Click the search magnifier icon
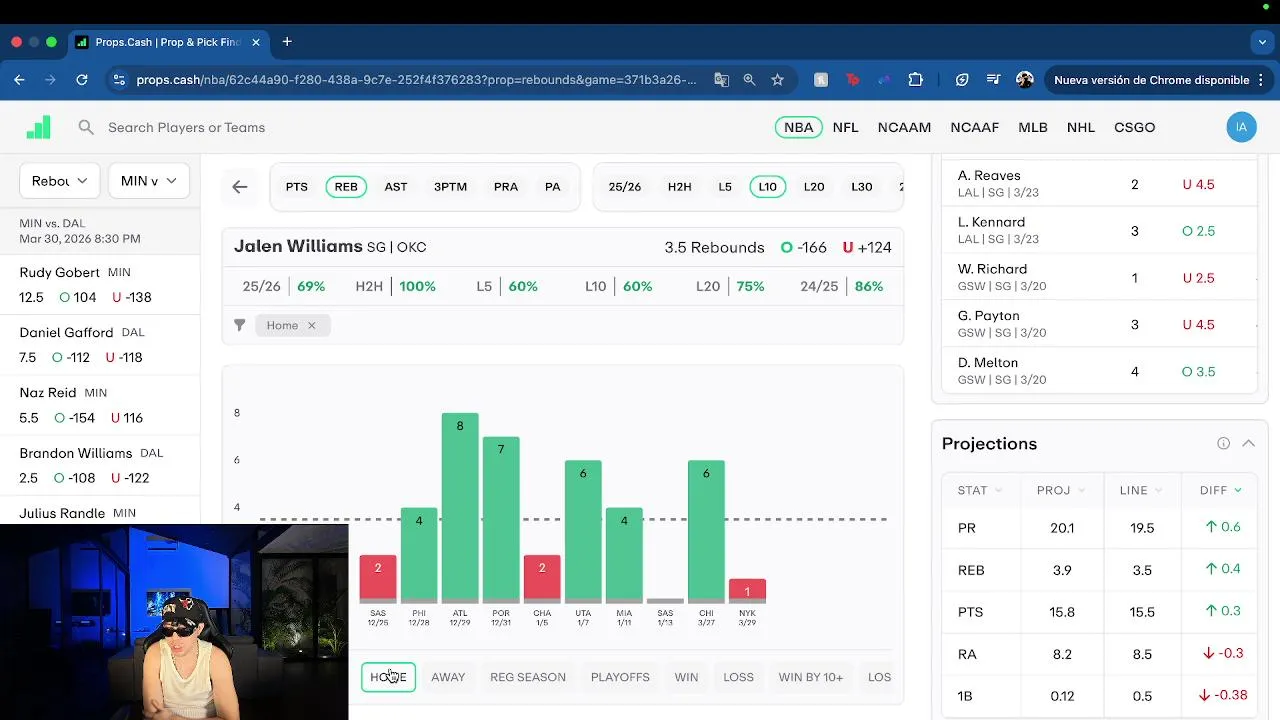 pos(86,127)
